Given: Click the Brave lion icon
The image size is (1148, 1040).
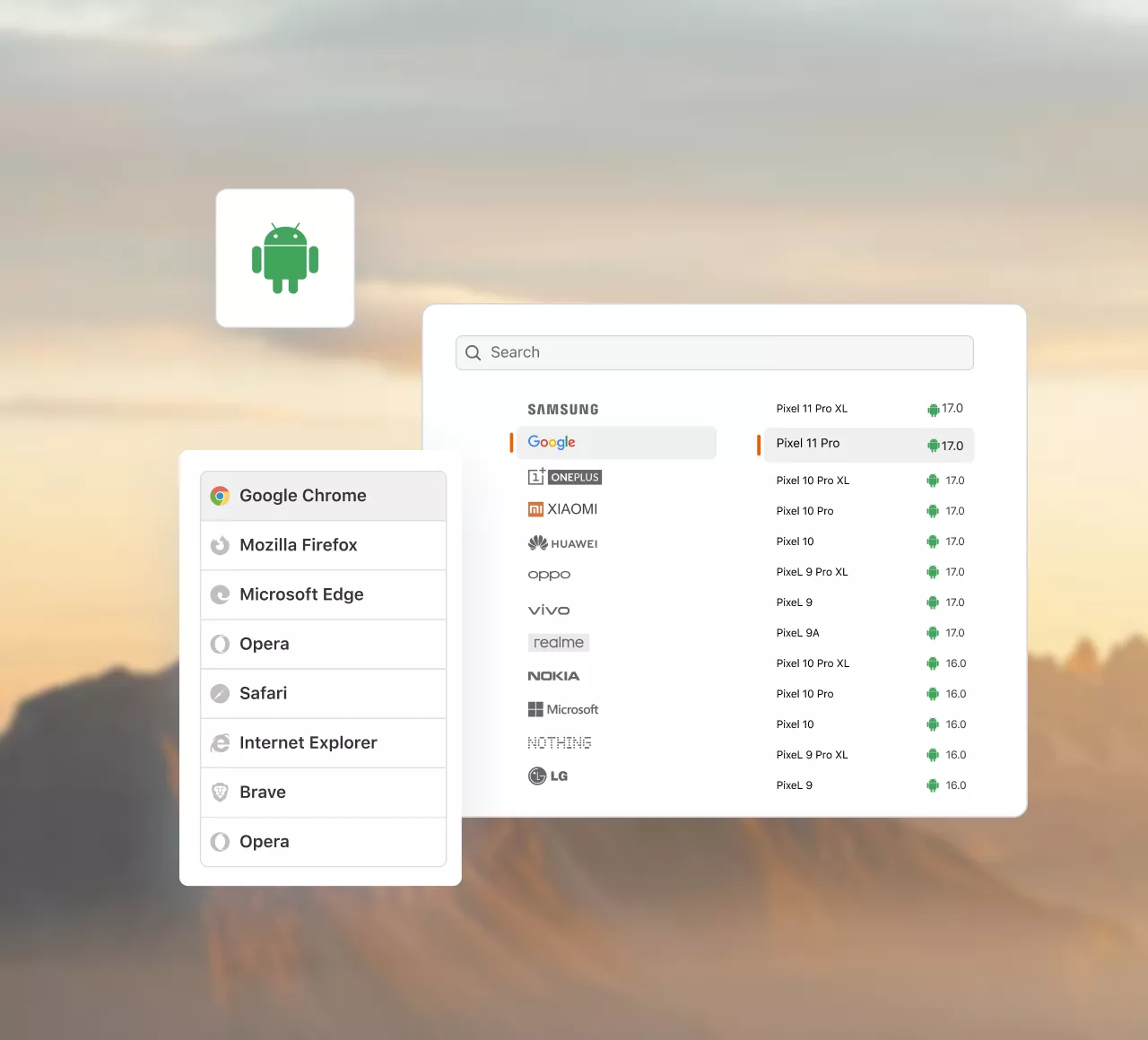Looking at the screenshot, I should tap(220, 793).
